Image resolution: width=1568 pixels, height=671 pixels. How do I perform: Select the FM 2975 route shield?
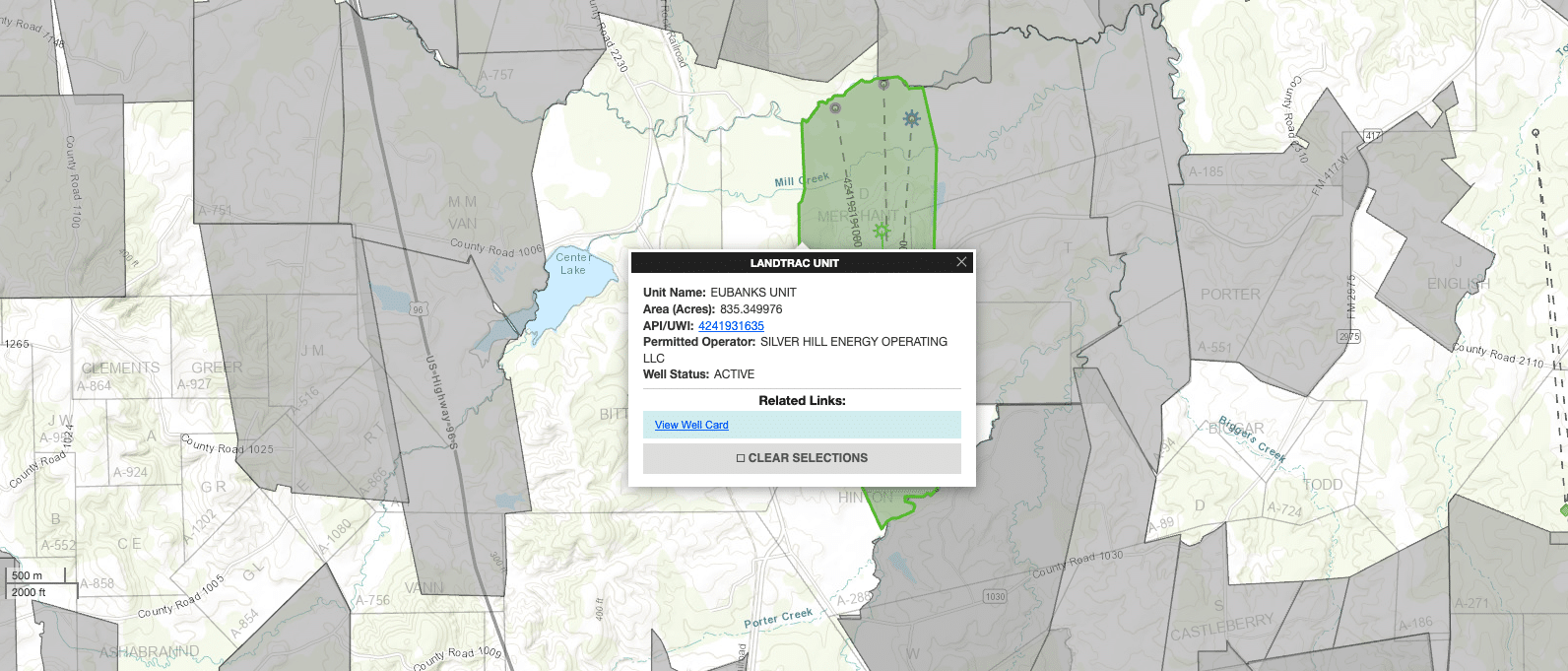point(1348,337)
